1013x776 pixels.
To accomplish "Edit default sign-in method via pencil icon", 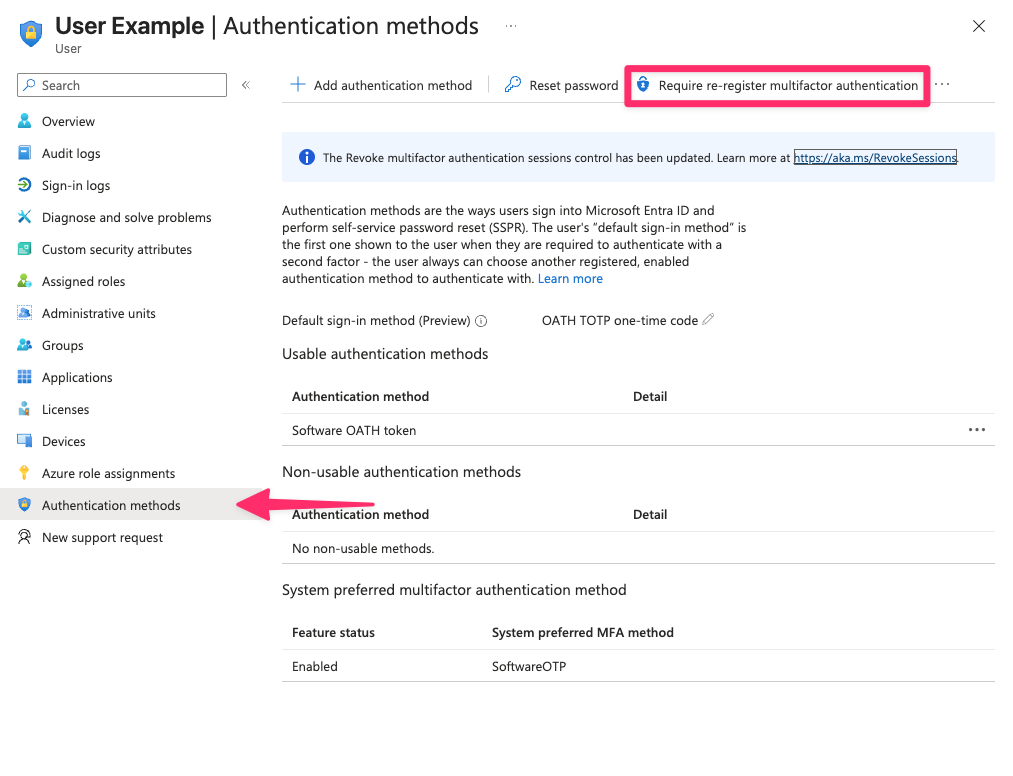I will point(708,319).
